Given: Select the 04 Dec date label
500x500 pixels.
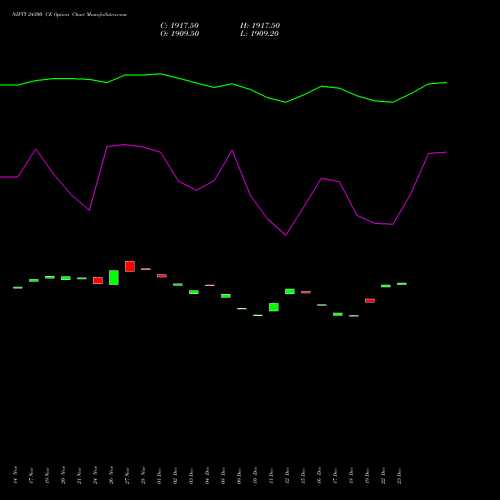Looking at the screenshot, I should tap(207, 475).
